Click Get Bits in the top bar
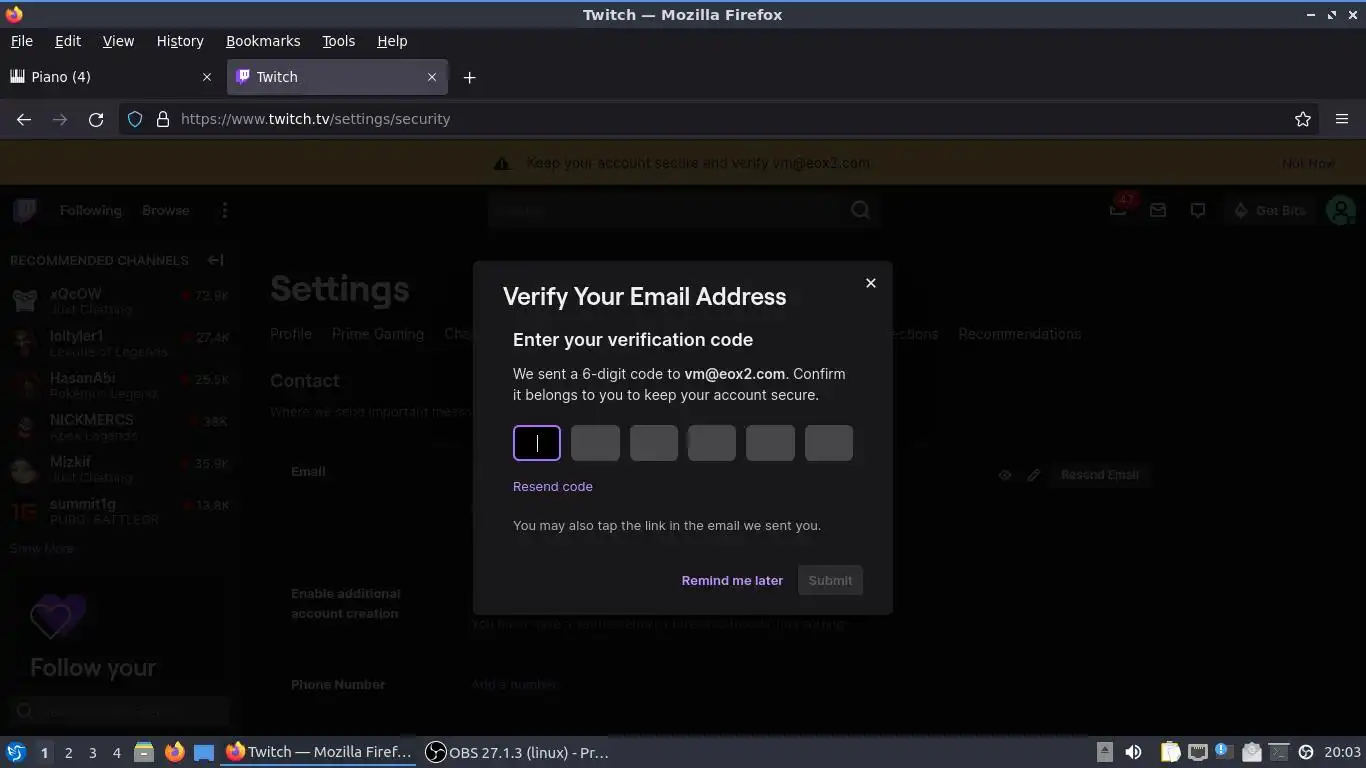Viewport: 1366px width, 768px height. 1271,210
